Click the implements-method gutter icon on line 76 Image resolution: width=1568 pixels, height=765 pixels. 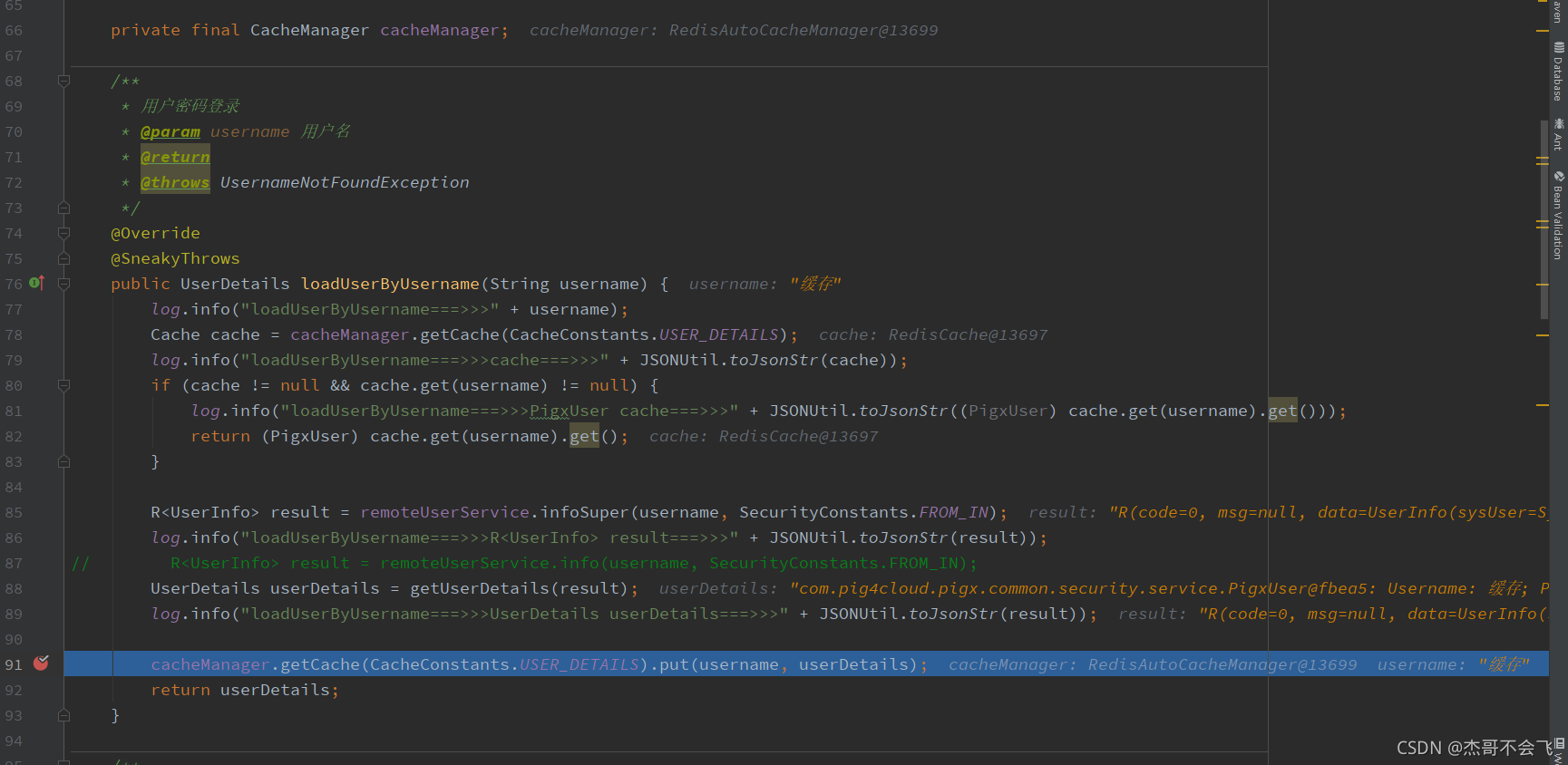(36, 283)
